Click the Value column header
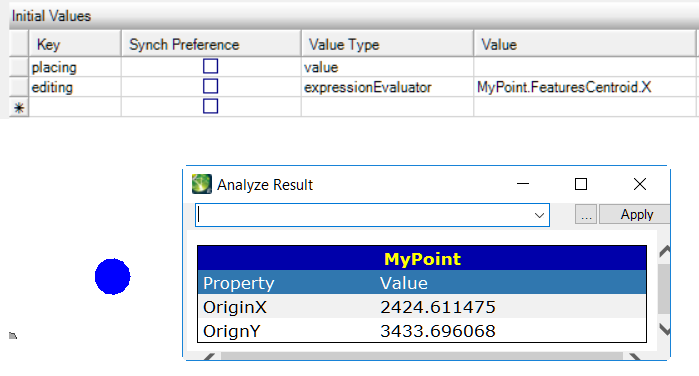The width and height of the screenshot is (699, 376). [x=584, y=44]
